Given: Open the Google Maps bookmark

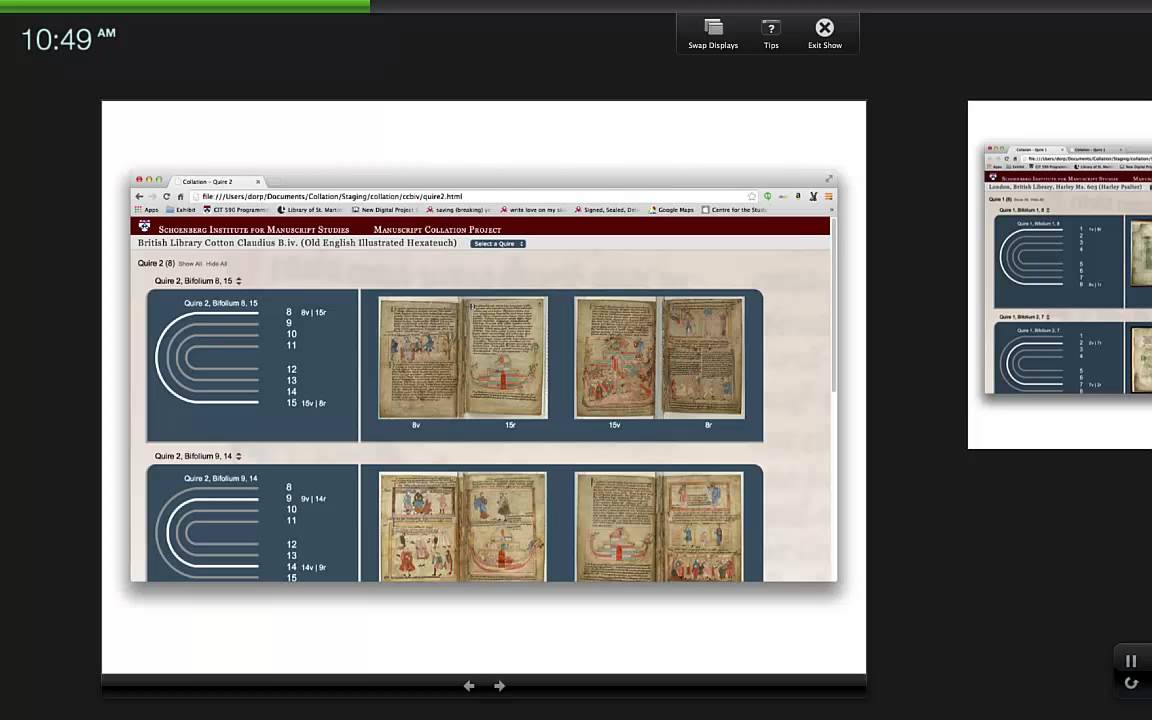Looking at the screenshot, I should click(x=671, y=210).
